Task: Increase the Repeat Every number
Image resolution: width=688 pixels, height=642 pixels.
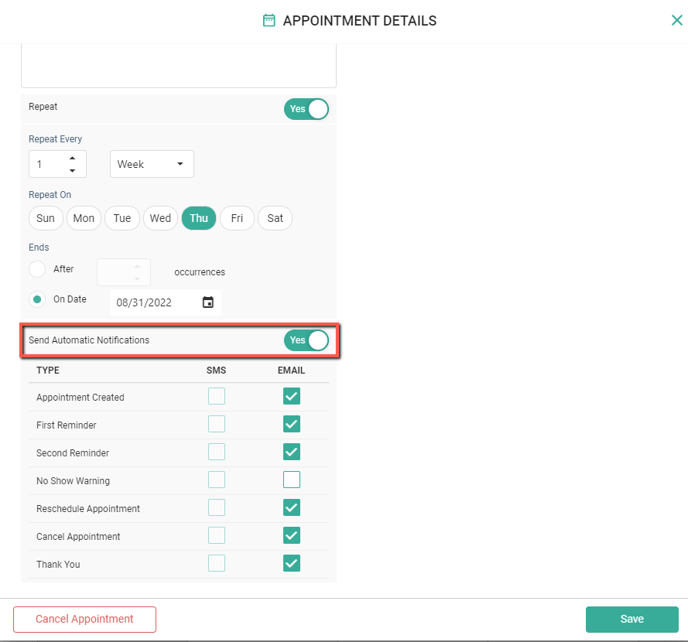Action: pyautogui.click(x=72, y=158)
